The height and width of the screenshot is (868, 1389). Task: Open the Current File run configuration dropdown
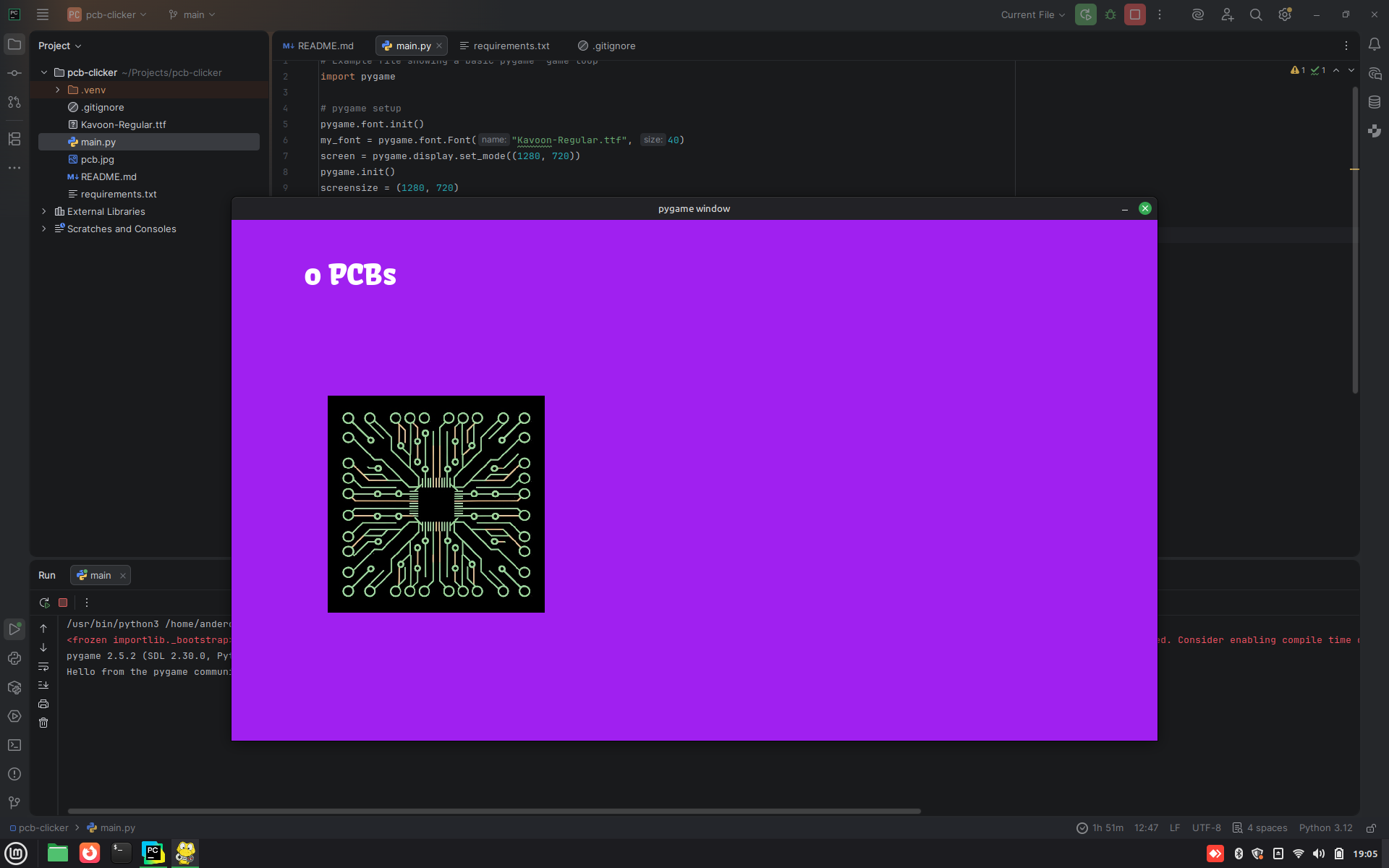click(x=1032, y=14)
